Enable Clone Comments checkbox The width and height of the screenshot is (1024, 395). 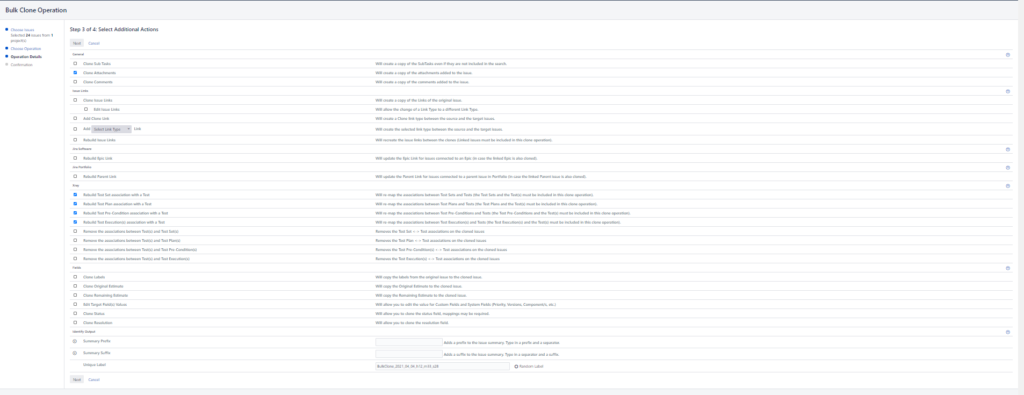click(x=75, y=82)
